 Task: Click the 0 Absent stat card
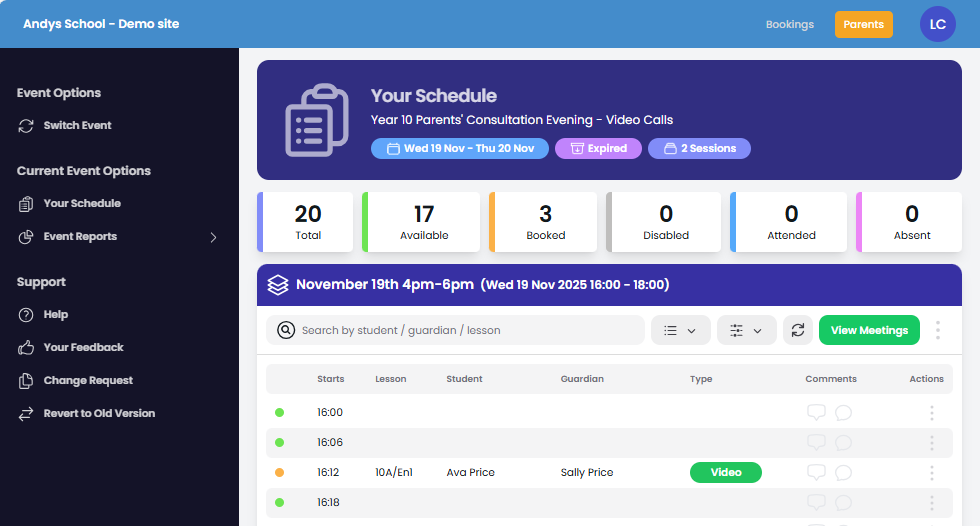pos(909,222)
